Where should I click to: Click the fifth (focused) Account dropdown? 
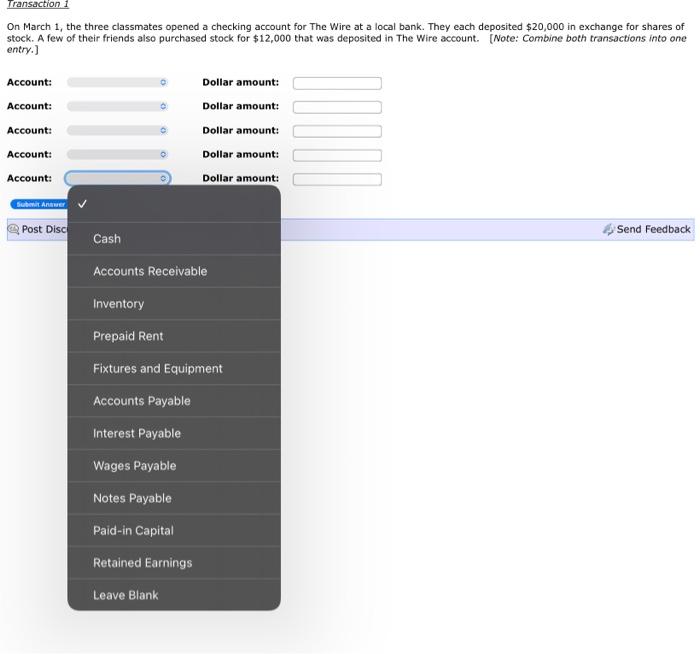click(x=117, y=179)
